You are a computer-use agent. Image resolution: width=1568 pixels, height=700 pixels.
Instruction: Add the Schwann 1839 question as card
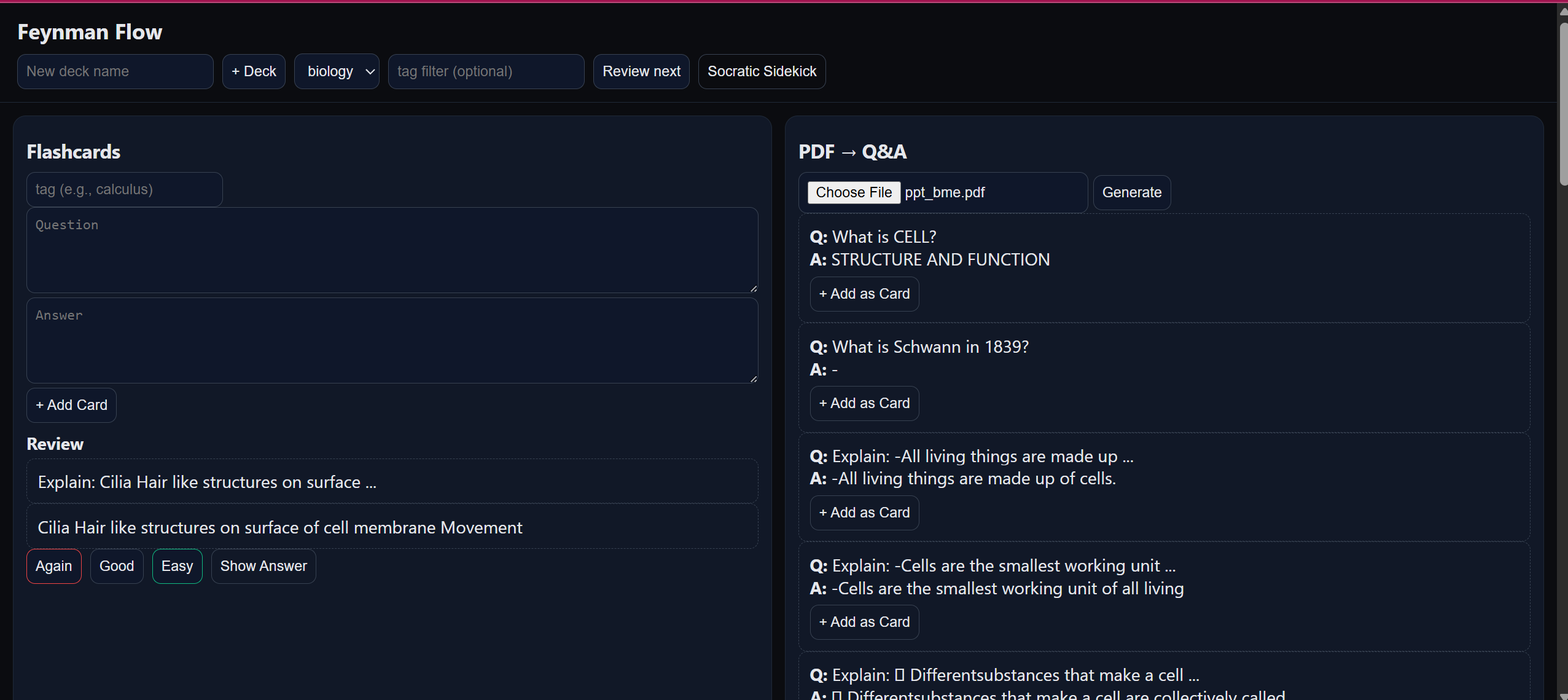pyautogui.click(x=864, y=403)
